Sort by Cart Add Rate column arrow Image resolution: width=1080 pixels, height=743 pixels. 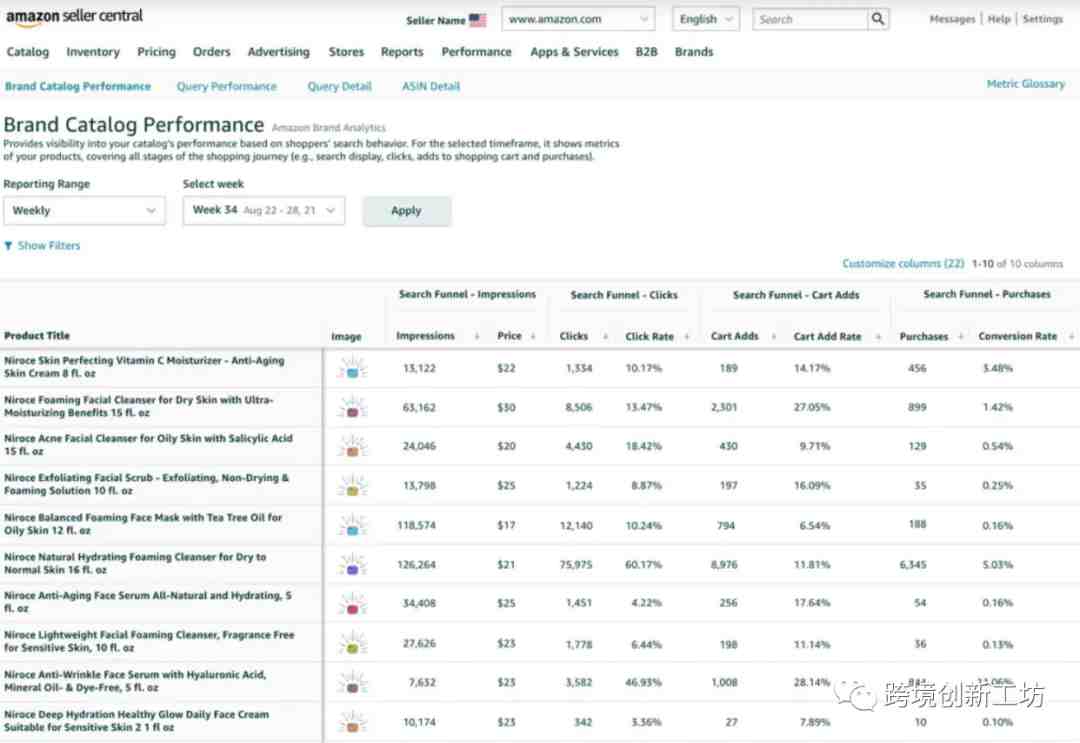pos(878,337)
